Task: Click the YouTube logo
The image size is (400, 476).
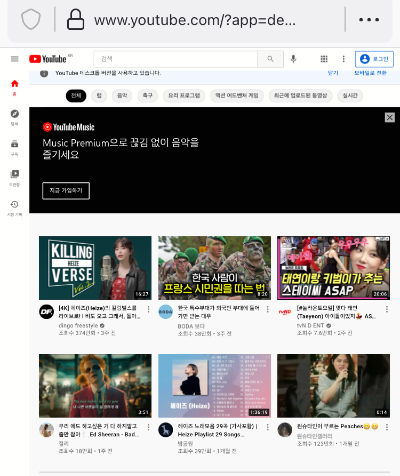Action: (x=48, y=59)
